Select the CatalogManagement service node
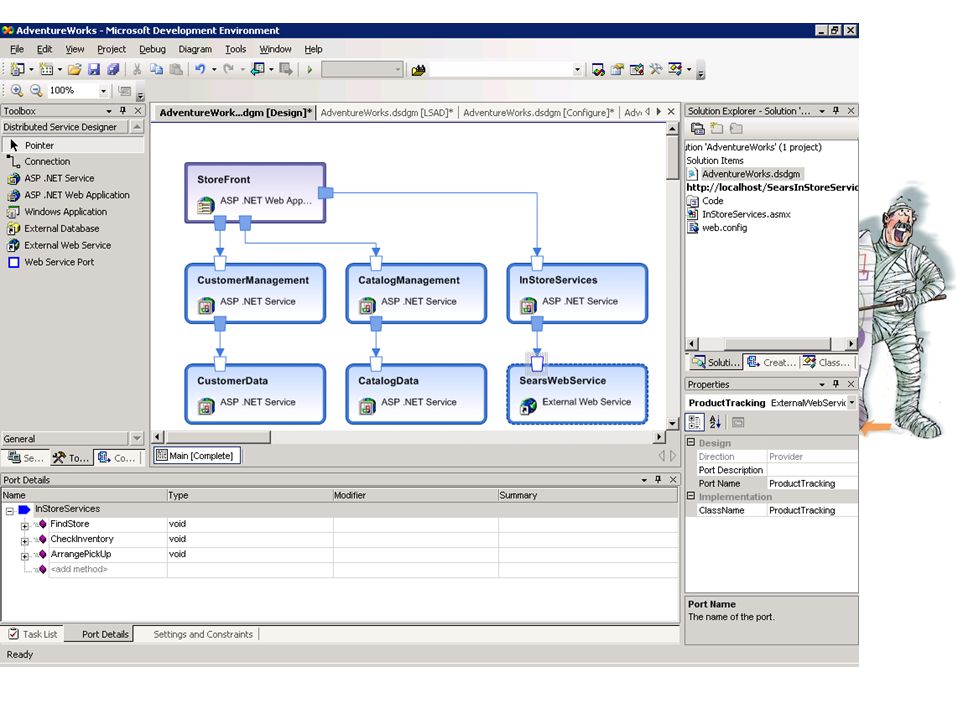 [x=416, y=293]
